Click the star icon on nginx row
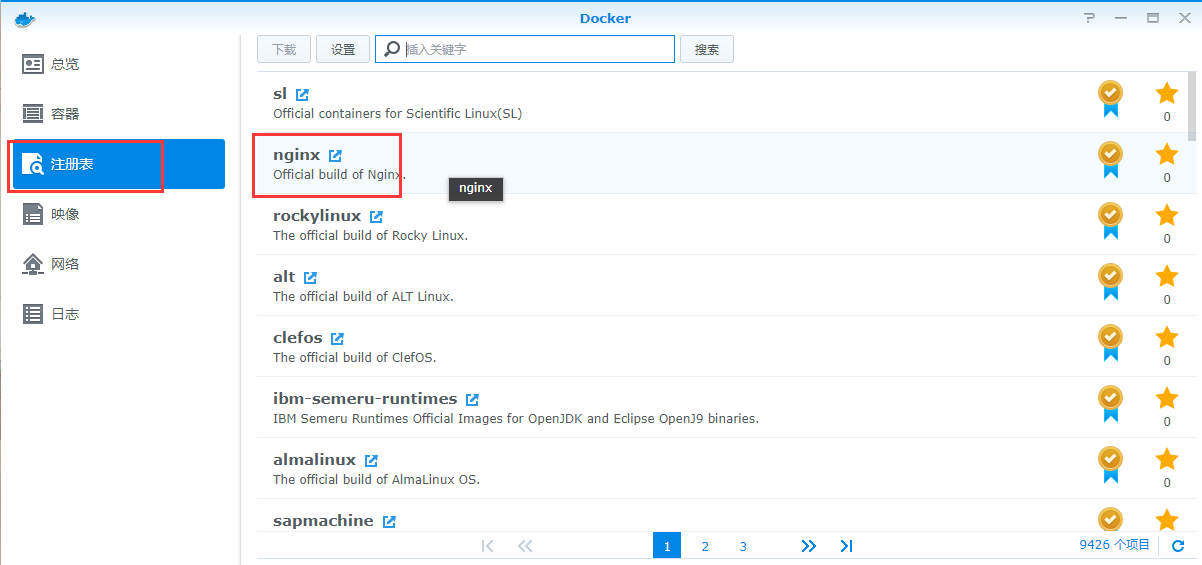The image size is (1202, 565). (x=1167, y=154)
